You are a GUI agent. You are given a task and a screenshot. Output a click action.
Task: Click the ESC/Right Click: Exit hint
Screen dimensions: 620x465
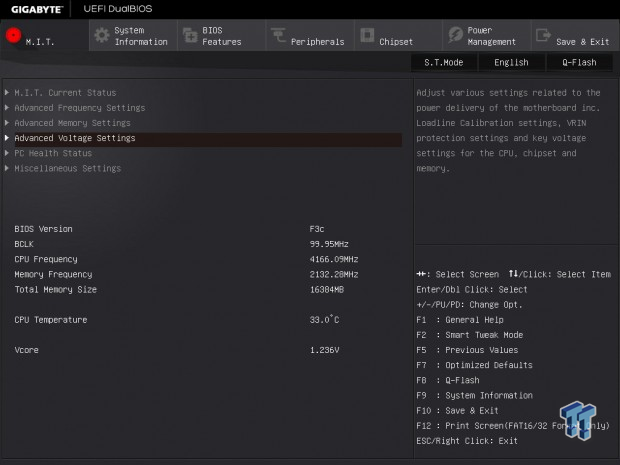[x=467, y=441]
